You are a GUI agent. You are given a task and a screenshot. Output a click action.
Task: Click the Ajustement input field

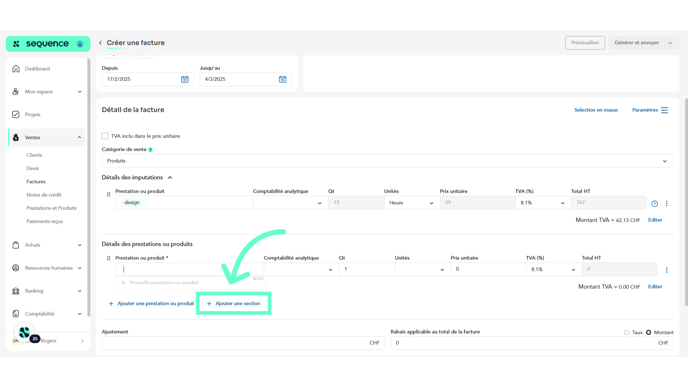pos(243,343)
